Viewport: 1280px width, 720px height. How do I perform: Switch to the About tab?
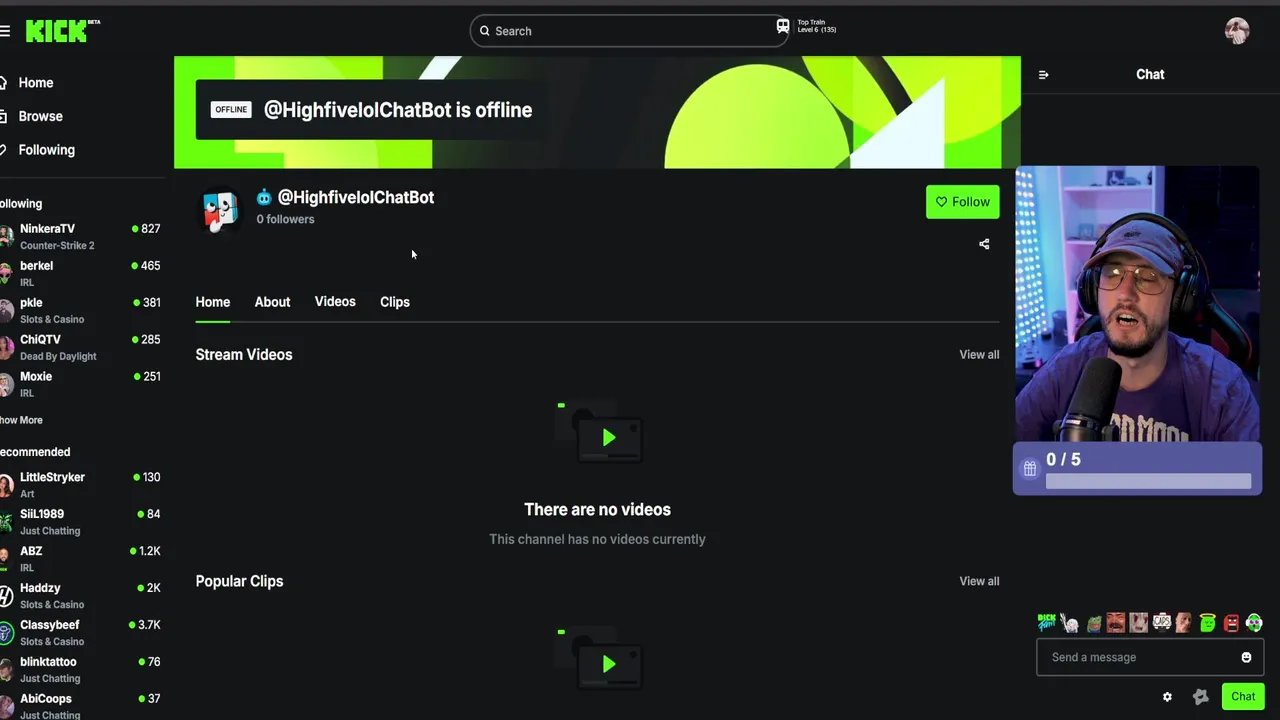272,302
